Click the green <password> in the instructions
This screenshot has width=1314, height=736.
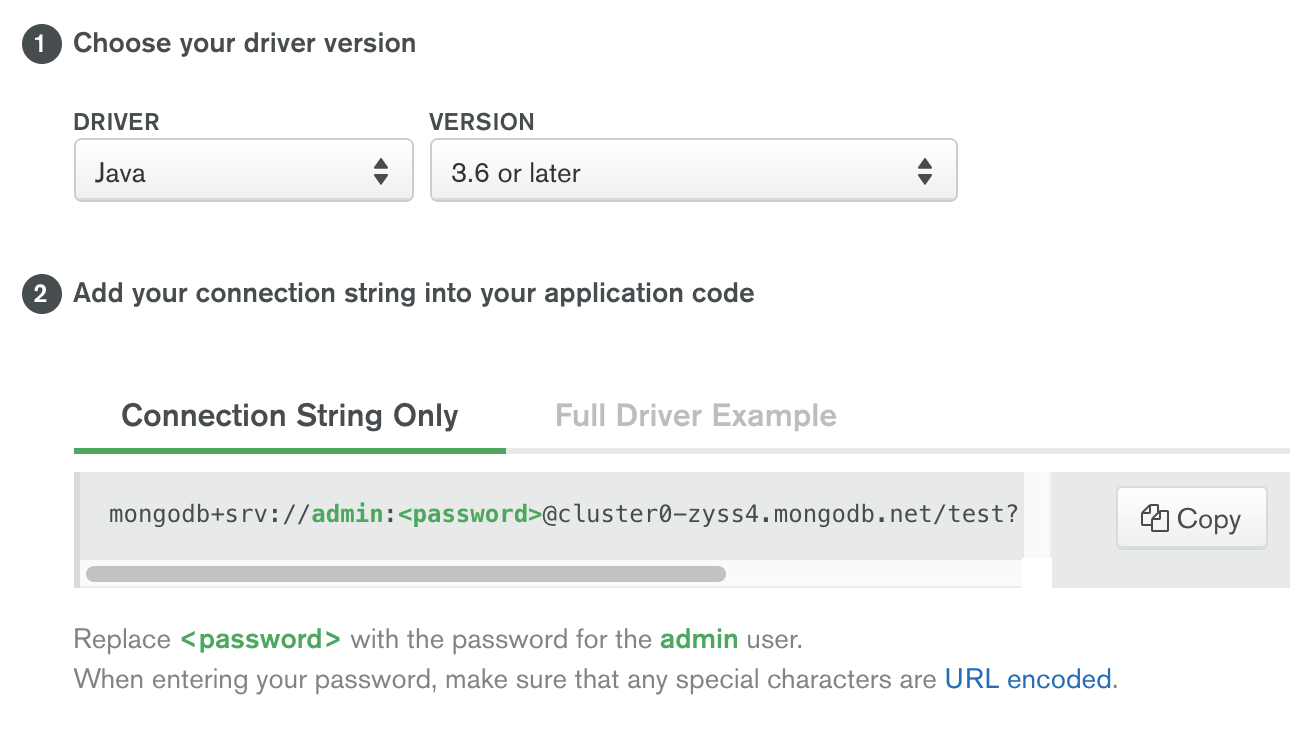pos(260,639)
